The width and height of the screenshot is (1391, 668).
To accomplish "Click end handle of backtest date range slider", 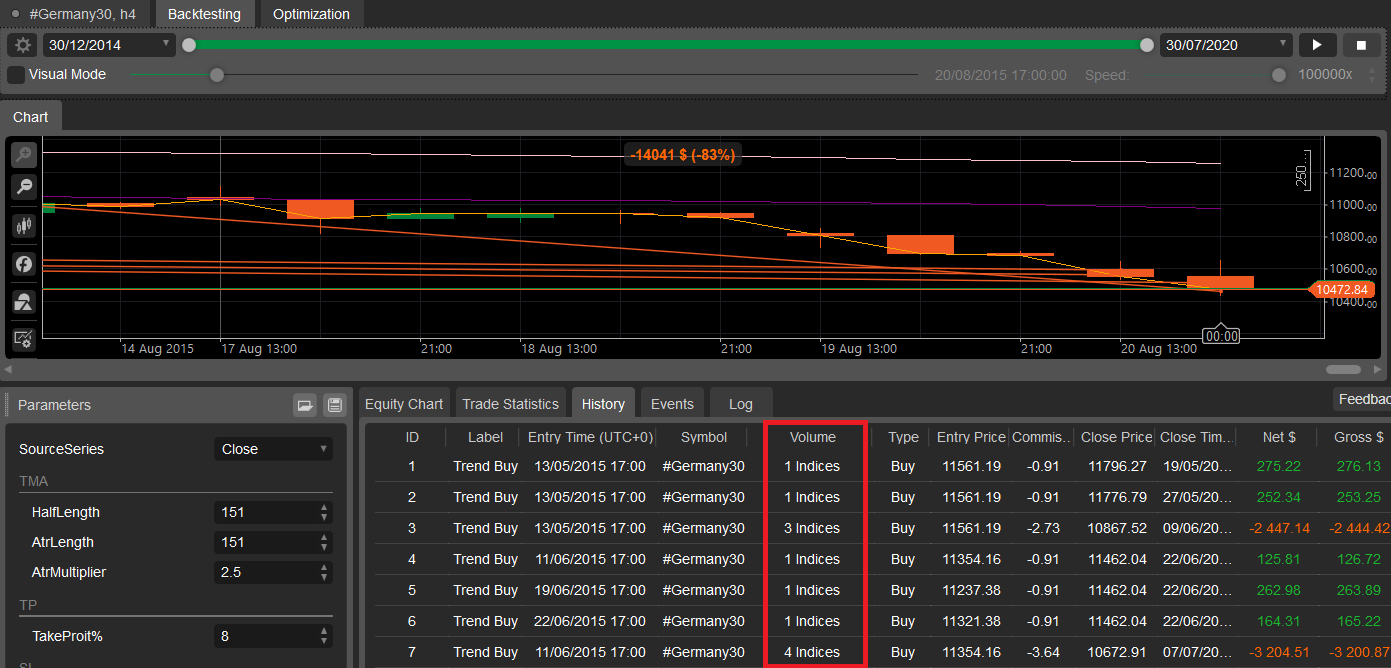I will [1147, 45].
